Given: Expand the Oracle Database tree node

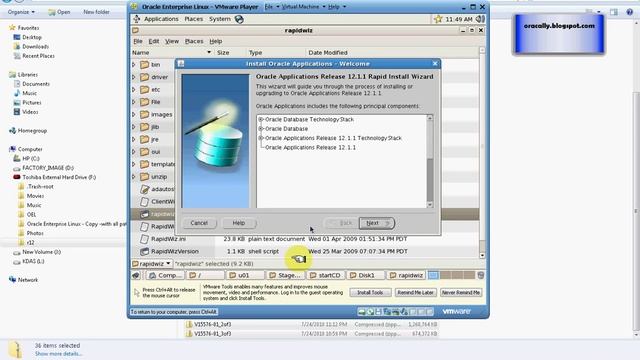Looking at the screenshot, I should coord(261,129).
